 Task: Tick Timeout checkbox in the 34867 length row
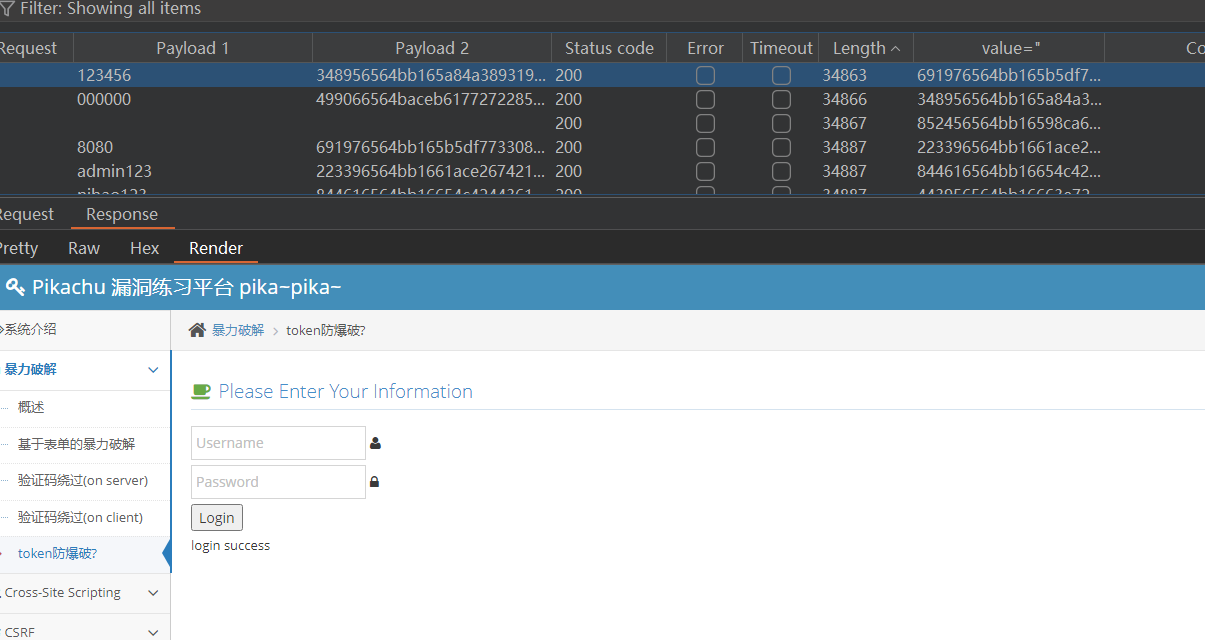781,123
